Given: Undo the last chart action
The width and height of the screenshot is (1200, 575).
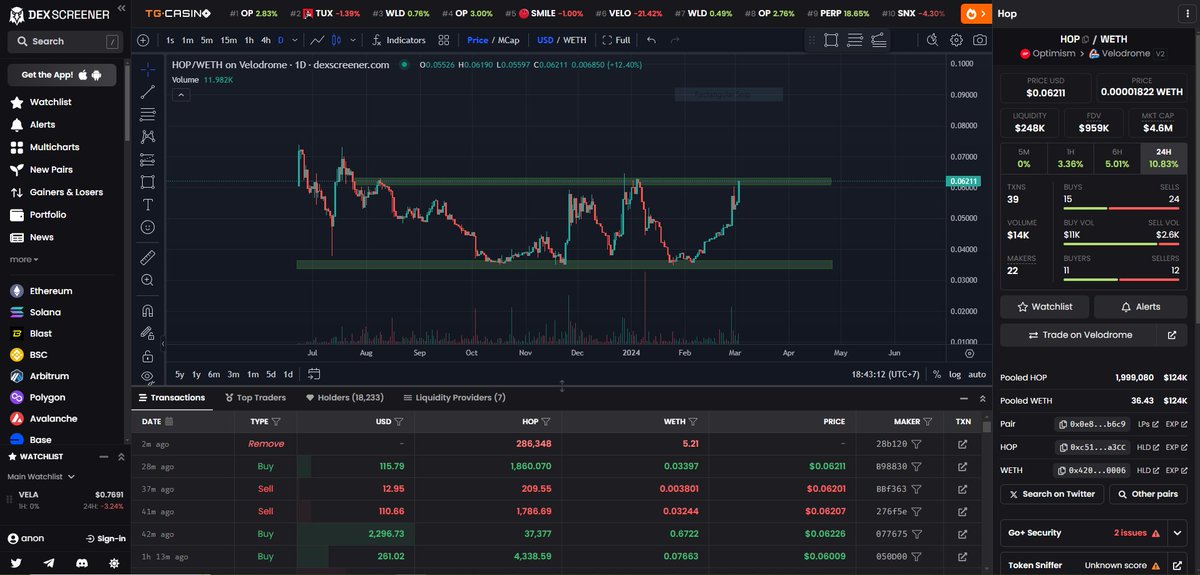Looking at the screenshot, I should click(652, 40).
